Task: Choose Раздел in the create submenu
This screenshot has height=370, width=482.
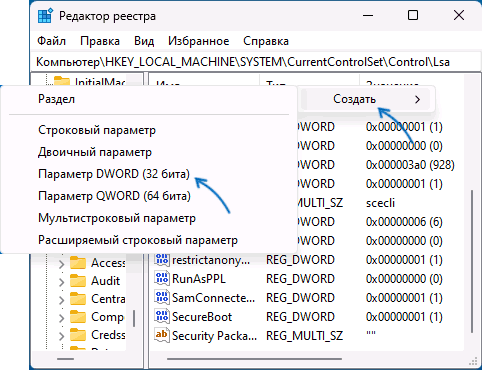Action: [149, 99]
